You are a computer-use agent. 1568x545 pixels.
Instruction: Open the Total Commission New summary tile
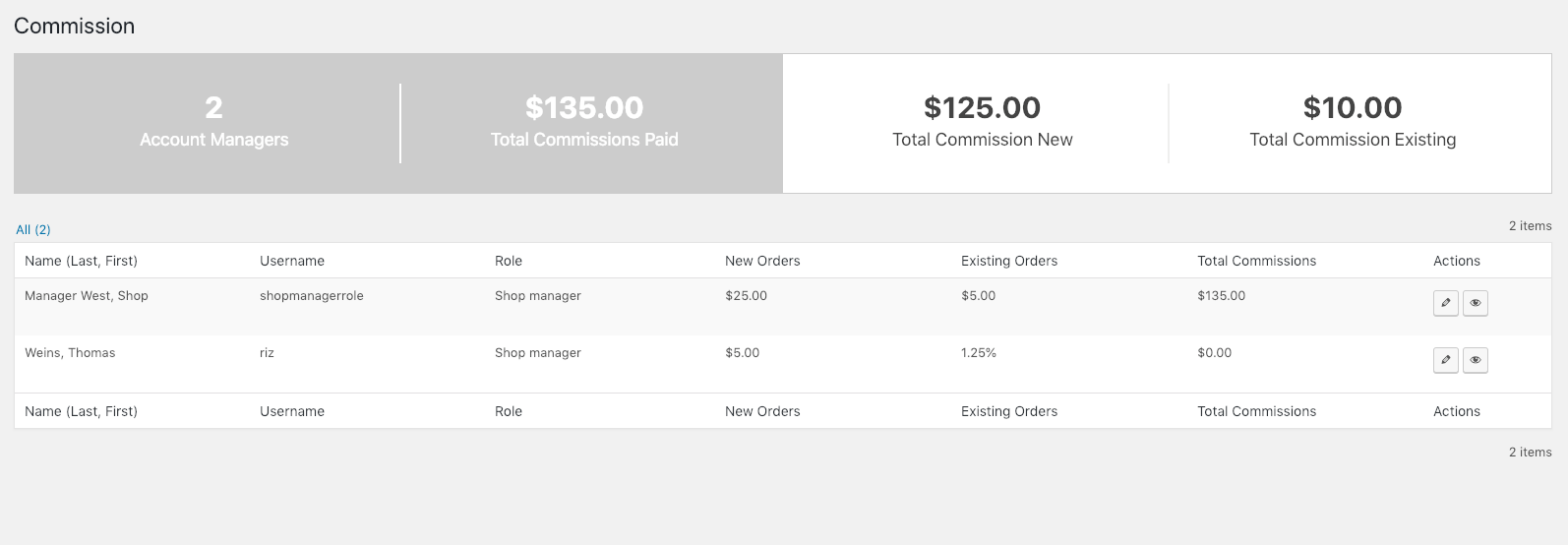tap(982, 123)
